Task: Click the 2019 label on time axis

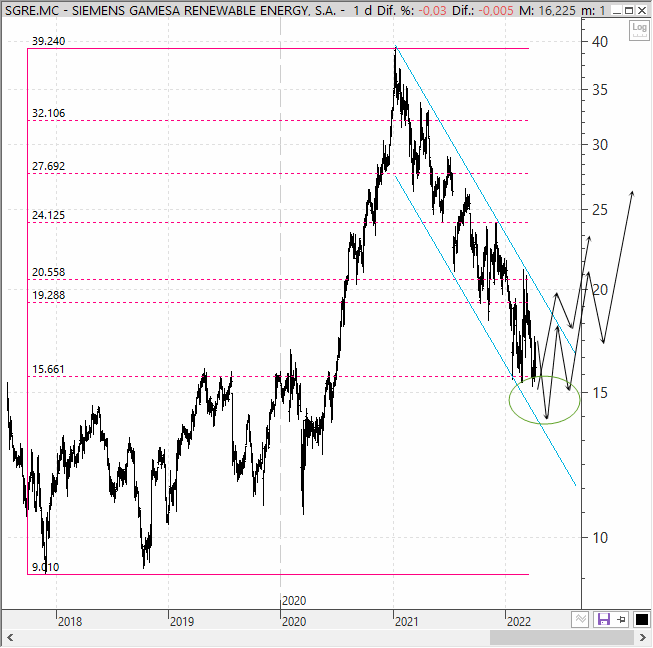Action: click(x=182, y=621)
